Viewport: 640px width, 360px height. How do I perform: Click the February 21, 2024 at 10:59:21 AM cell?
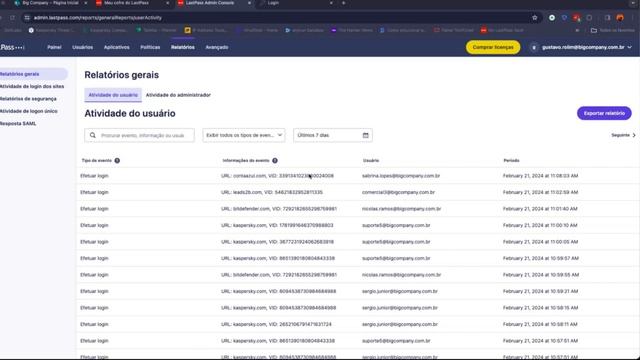[540, 291]
